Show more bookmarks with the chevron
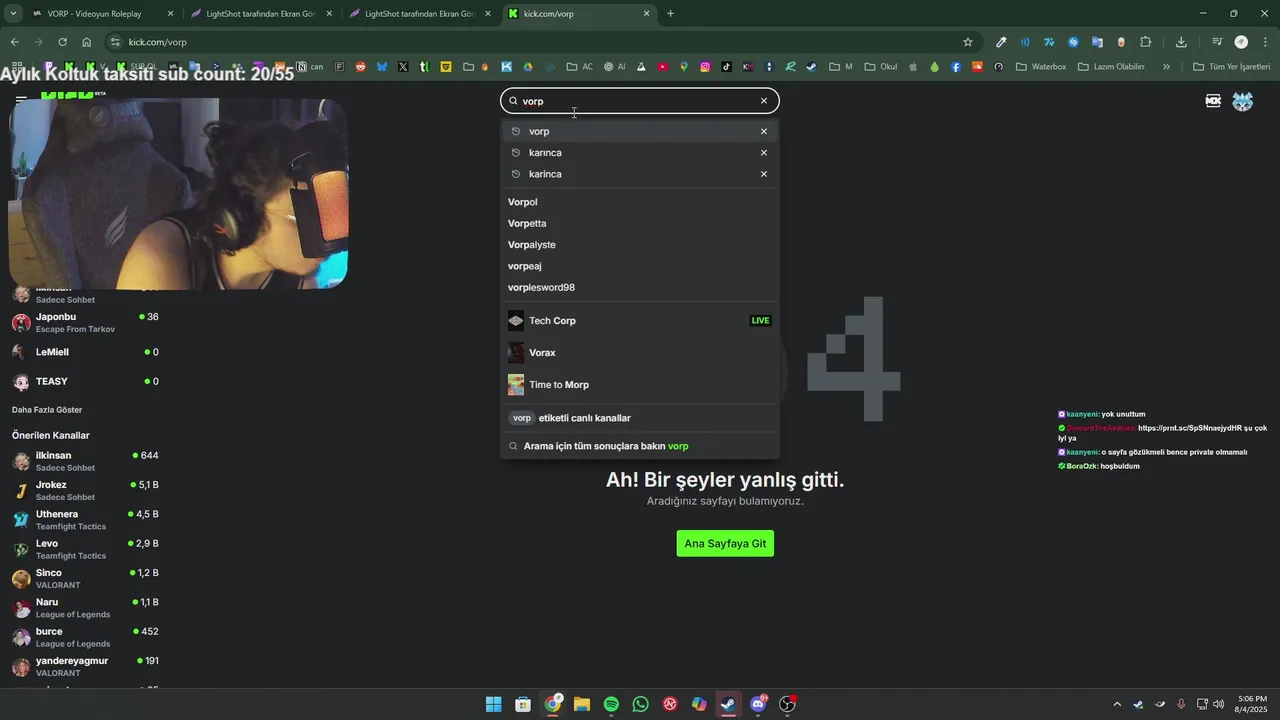The height and width of the screenshot is (720, 1280). point(1166,67)
